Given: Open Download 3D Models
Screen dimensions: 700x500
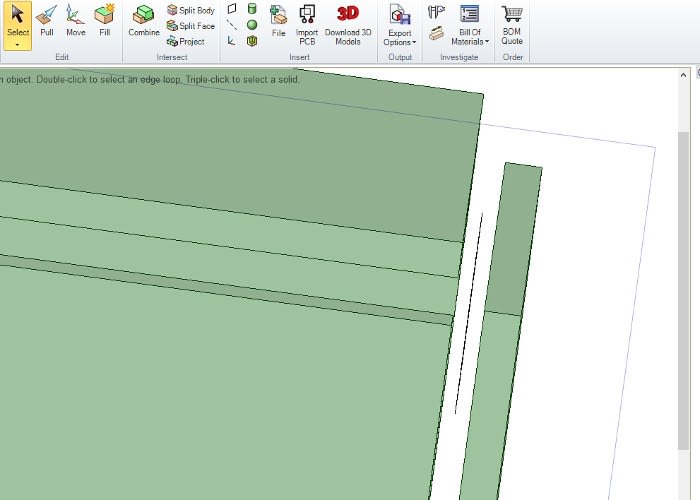Looking at the screenshot, I should pos(348,25).
